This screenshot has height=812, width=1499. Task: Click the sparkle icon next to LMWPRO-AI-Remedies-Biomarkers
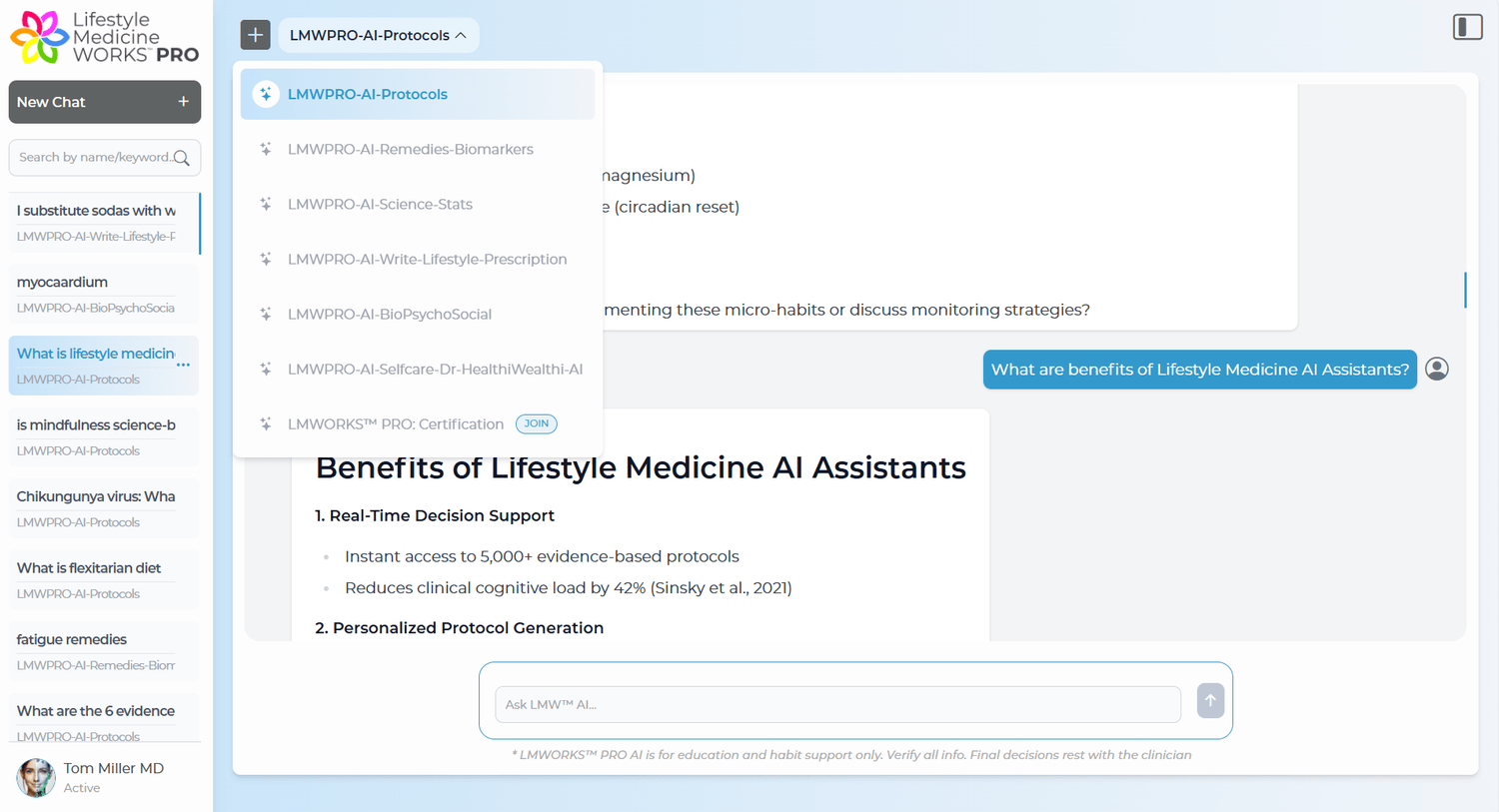[266, 149]
